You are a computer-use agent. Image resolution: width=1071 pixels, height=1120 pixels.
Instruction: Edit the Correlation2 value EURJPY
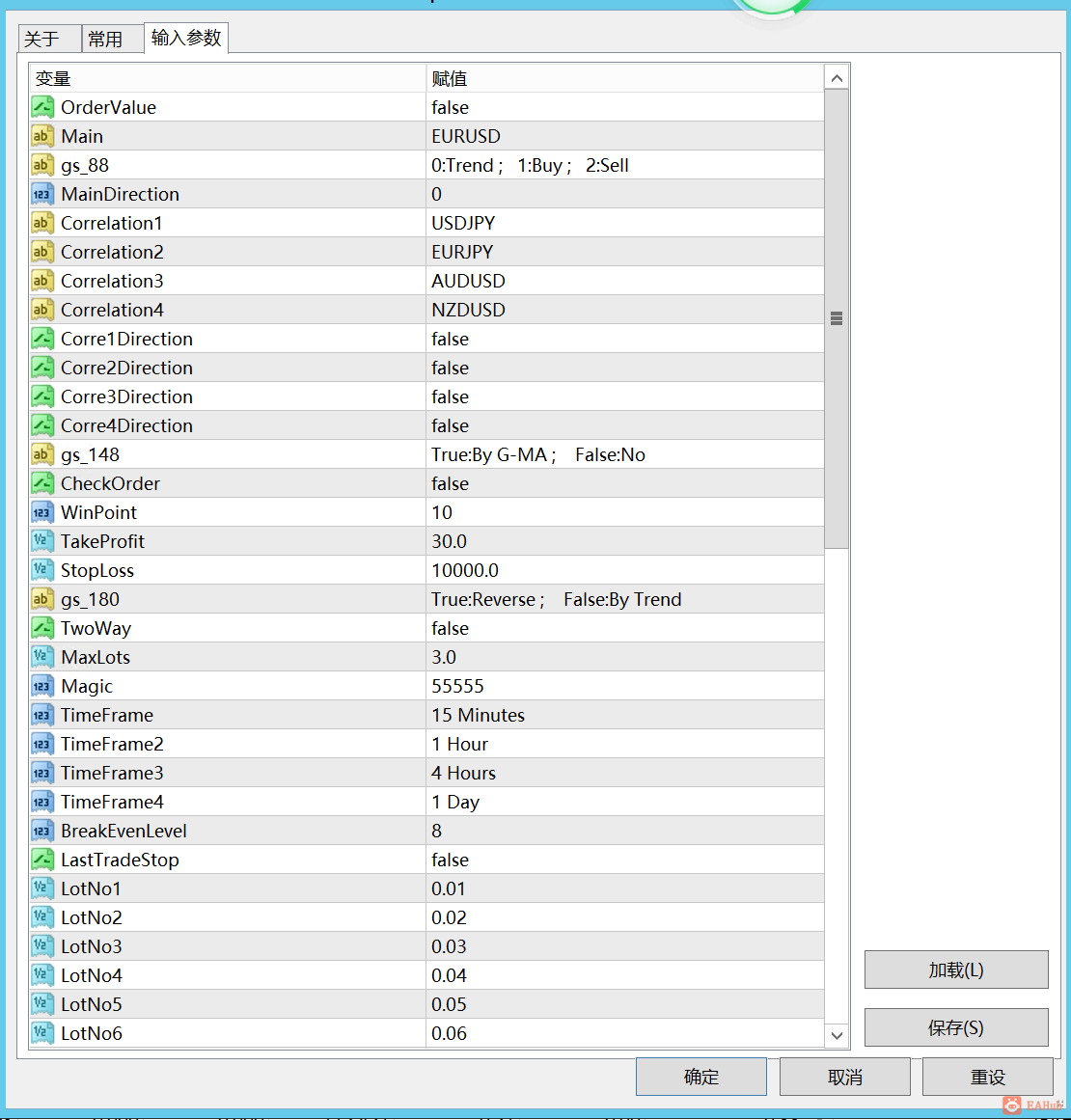(624, 252)
